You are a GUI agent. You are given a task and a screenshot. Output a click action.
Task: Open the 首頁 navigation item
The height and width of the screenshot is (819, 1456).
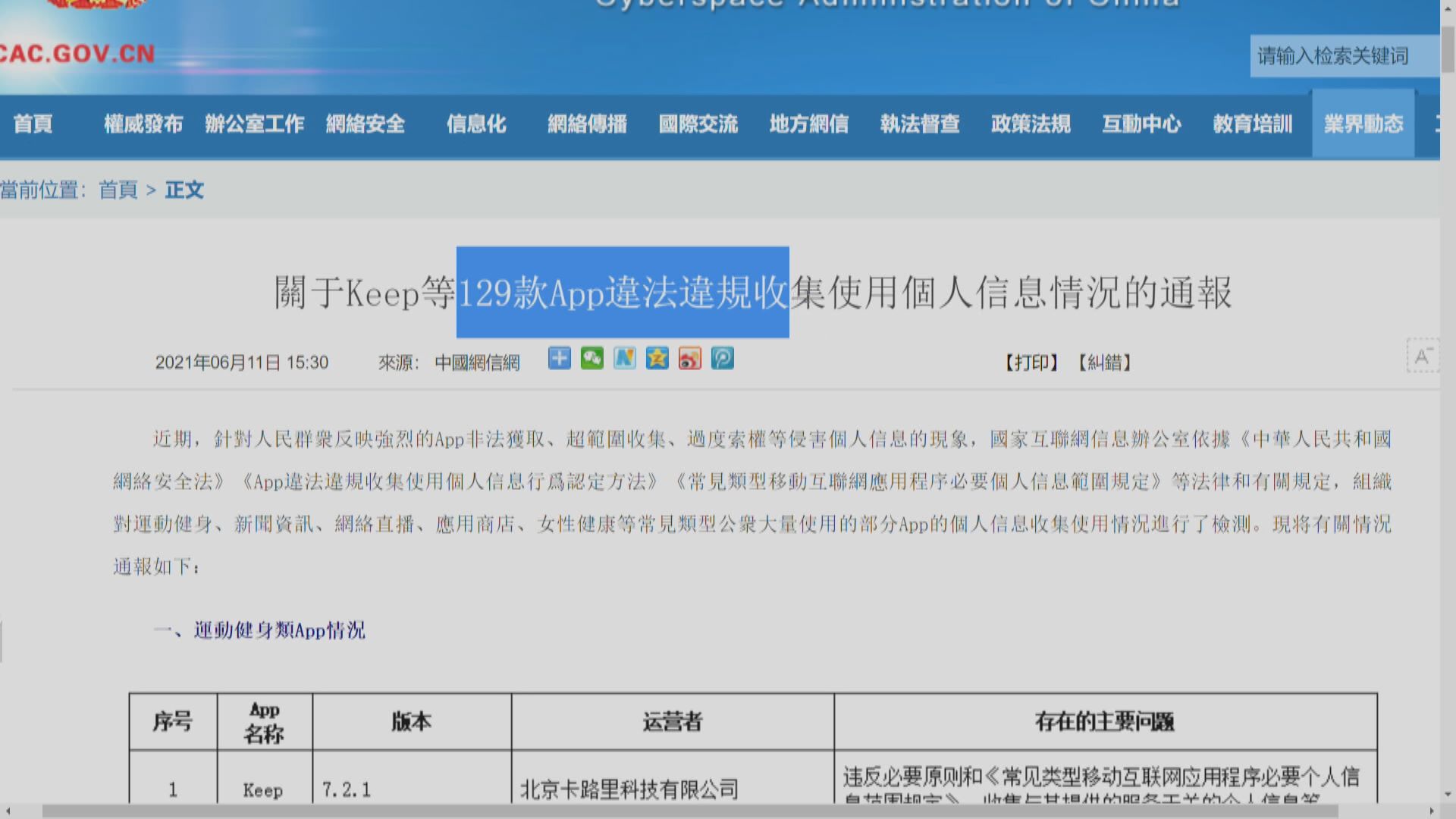(33, 124)
